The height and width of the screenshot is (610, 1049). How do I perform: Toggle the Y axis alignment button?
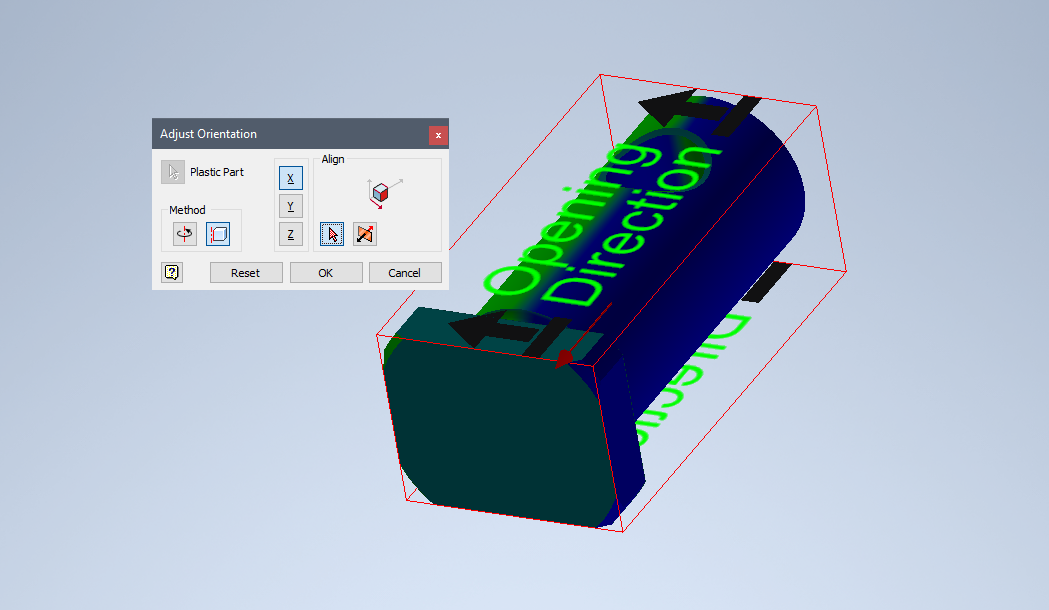290,206
